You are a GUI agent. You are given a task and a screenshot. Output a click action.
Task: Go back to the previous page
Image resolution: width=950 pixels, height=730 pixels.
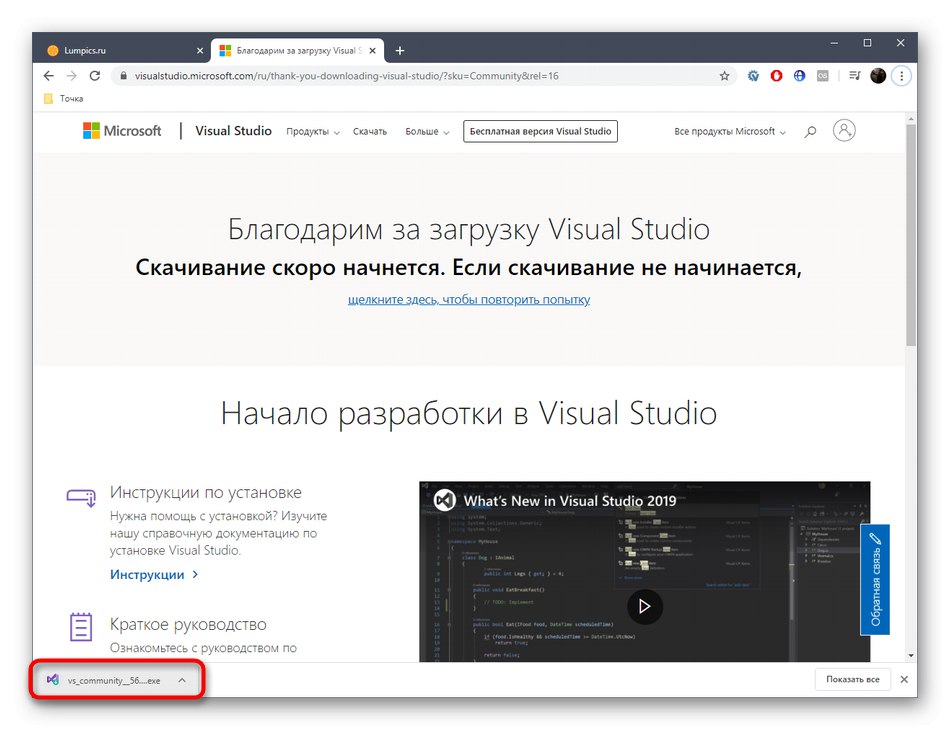[x=48, y=76]
